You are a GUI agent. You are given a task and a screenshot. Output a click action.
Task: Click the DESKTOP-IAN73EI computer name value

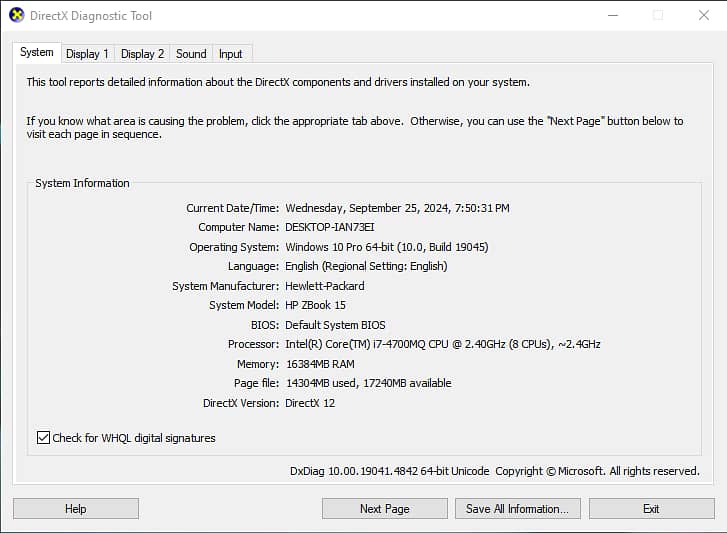[329, 227]
